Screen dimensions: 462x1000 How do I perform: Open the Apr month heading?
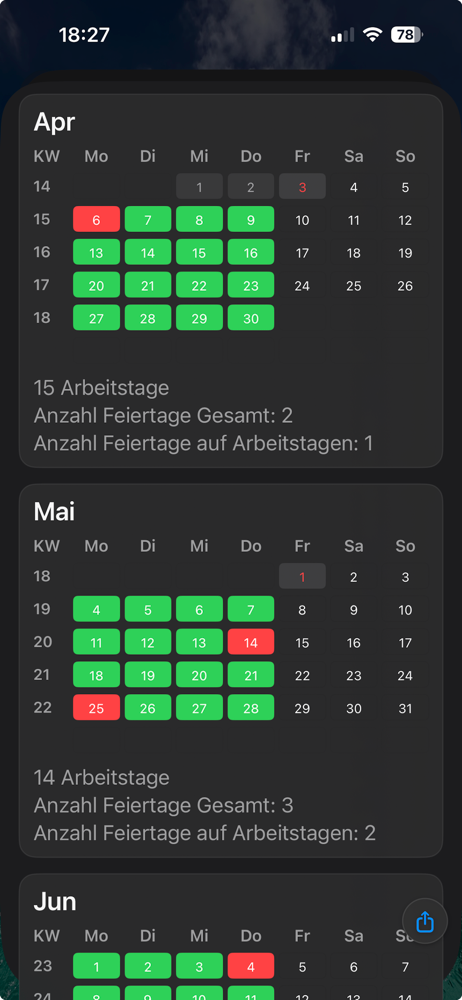(54, 122)
